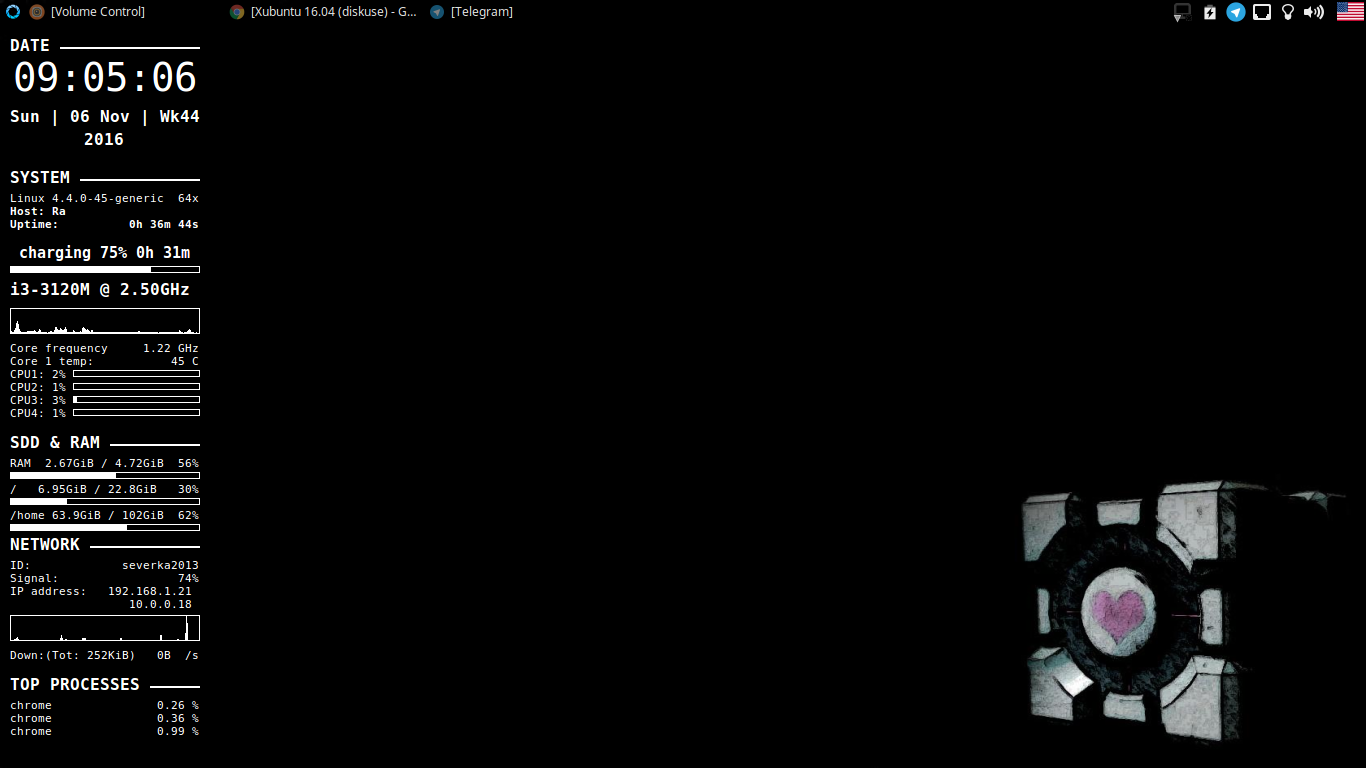Screen dimensions: 1366x768
Task: Click the display monitor tray icon
Action: 1182,12
